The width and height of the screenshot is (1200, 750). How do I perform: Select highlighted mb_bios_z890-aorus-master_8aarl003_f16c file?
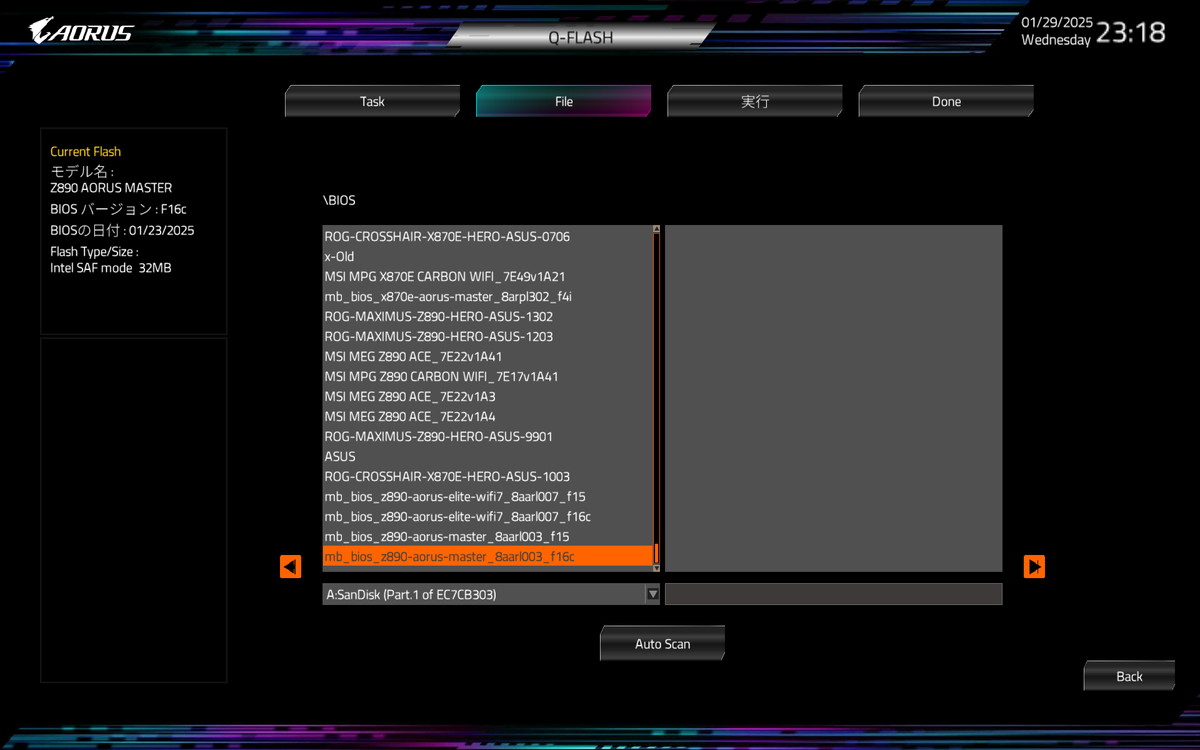click(x=487, y=556)
